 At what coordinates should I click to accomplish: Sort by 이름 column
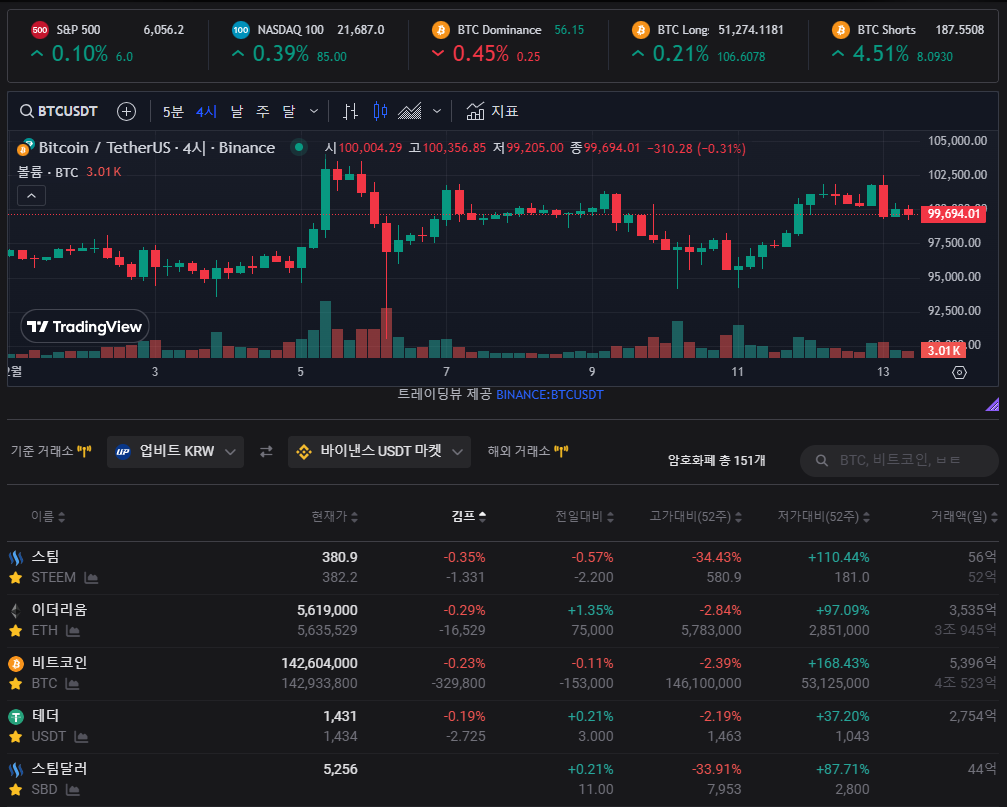[48, 516]
